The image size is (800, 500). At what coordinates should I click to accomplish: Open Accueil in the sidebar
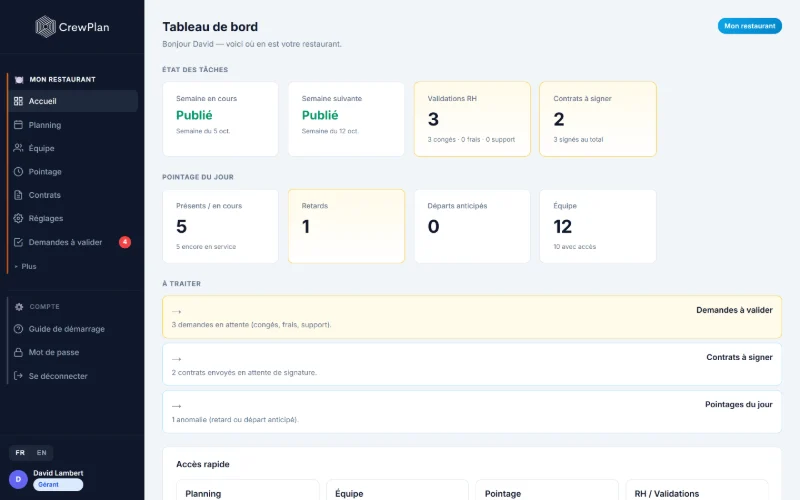(73, 101)
